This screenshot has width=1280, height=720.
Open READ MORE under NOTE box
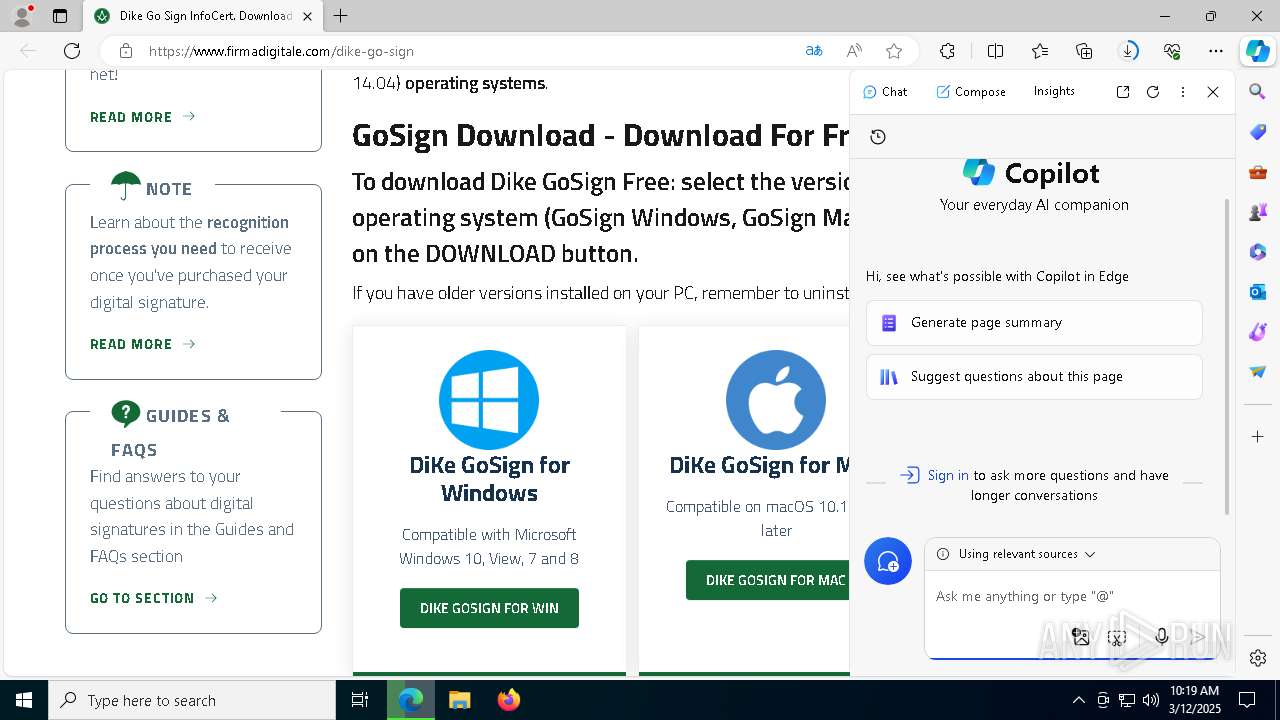(x=142, y=344)
